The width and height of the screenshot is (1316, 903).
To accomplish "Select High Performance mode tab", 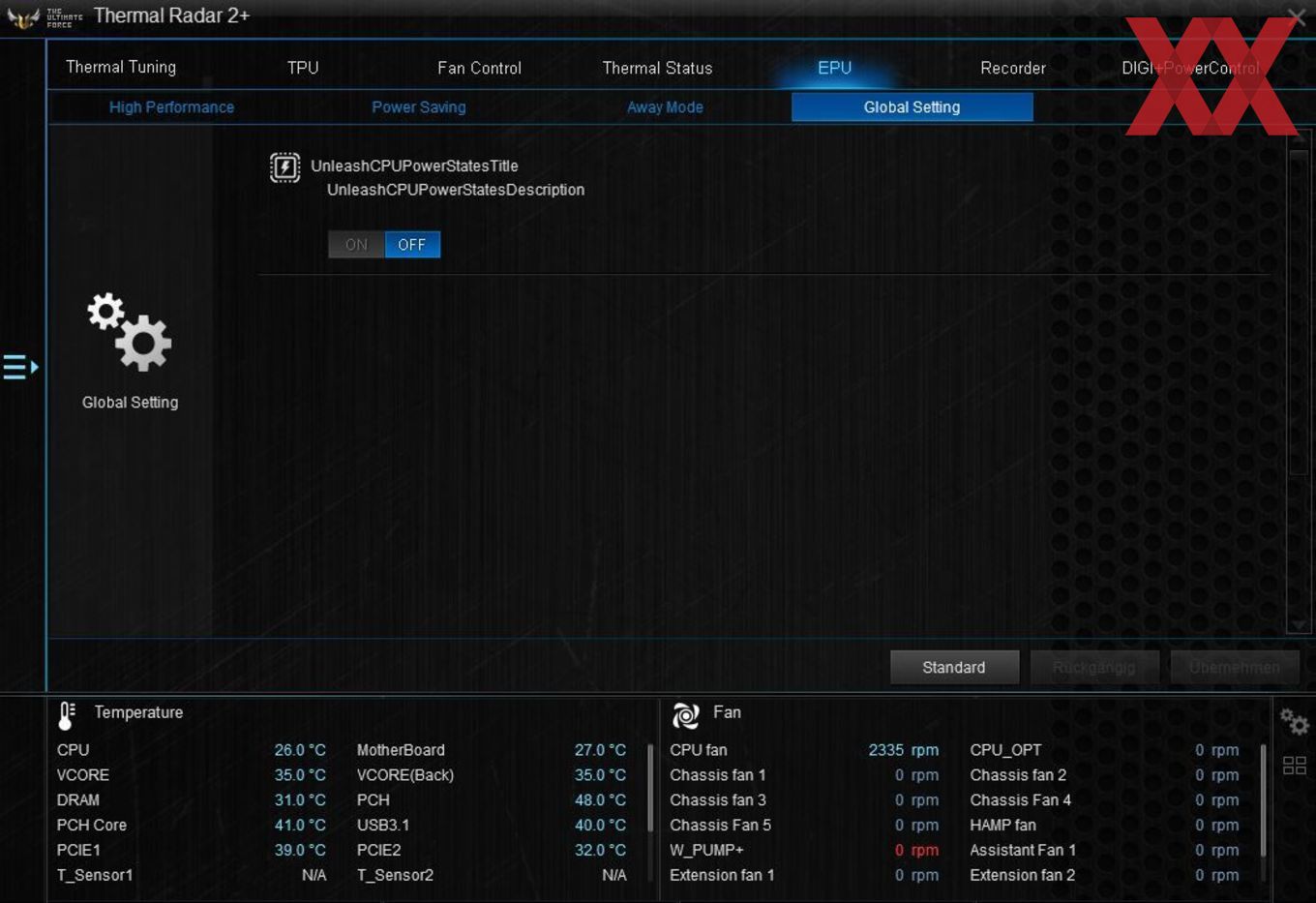I will pyautogui.click(x=171, y=107).
